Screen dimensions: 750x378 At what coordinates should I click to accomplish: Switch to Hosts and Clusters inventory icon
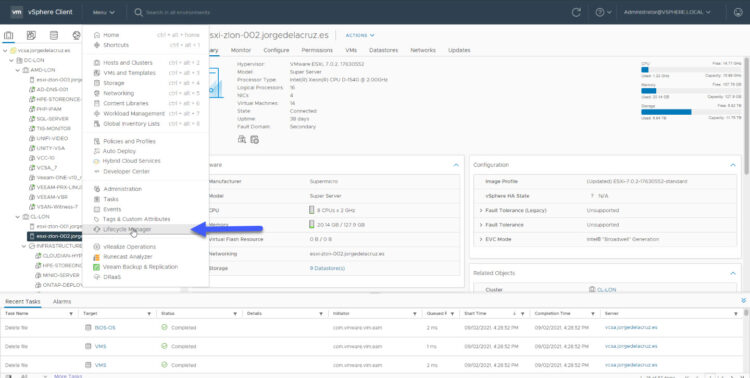[9, 35]
